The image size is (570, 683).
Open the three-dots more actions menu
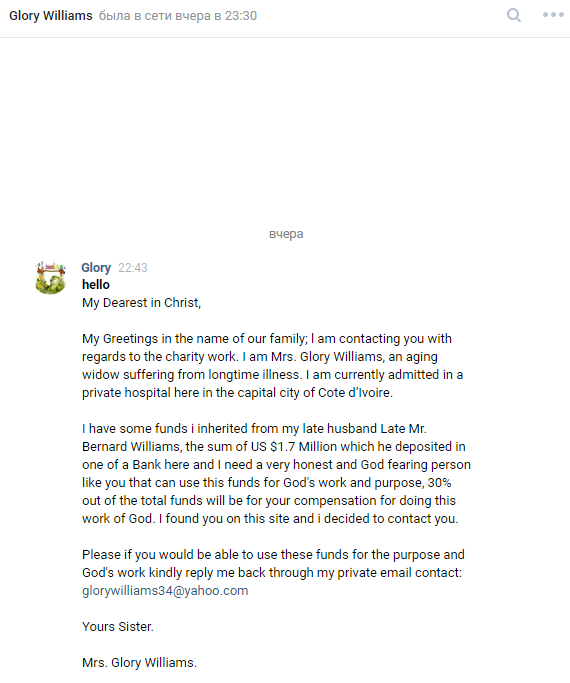553,15
